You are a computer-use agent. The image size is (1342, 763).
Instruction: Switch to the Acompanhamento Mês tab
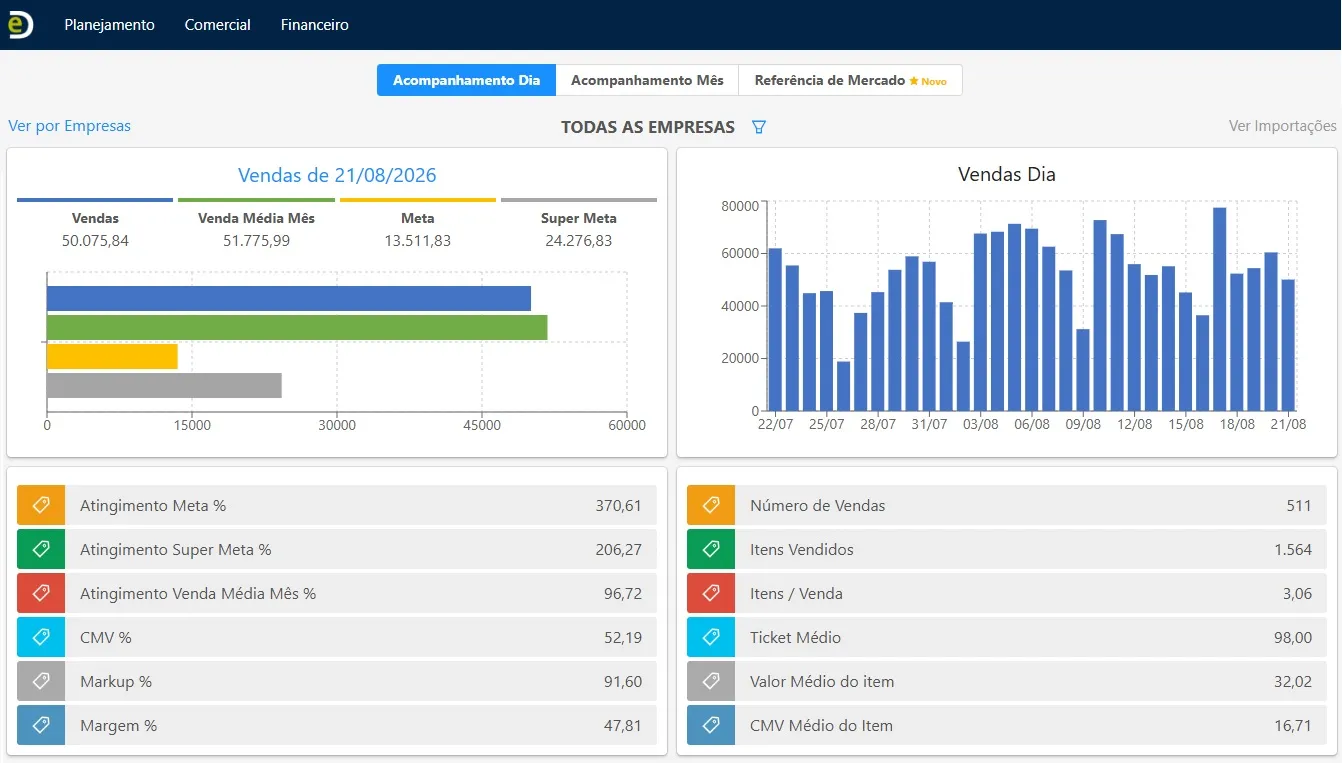pos(647,80)
